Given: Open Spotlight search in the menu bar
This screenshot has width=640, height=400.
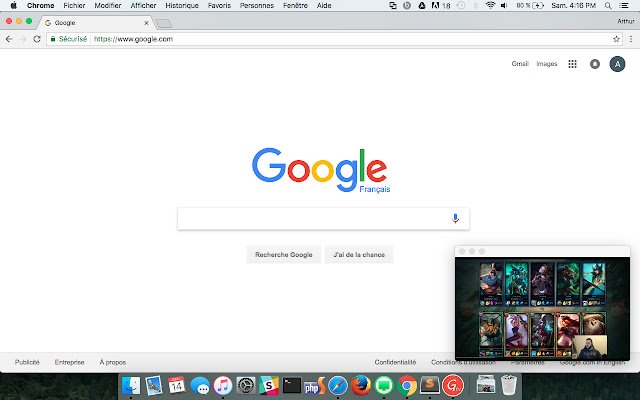Looking at the screenshot, I should click(608, 6).
